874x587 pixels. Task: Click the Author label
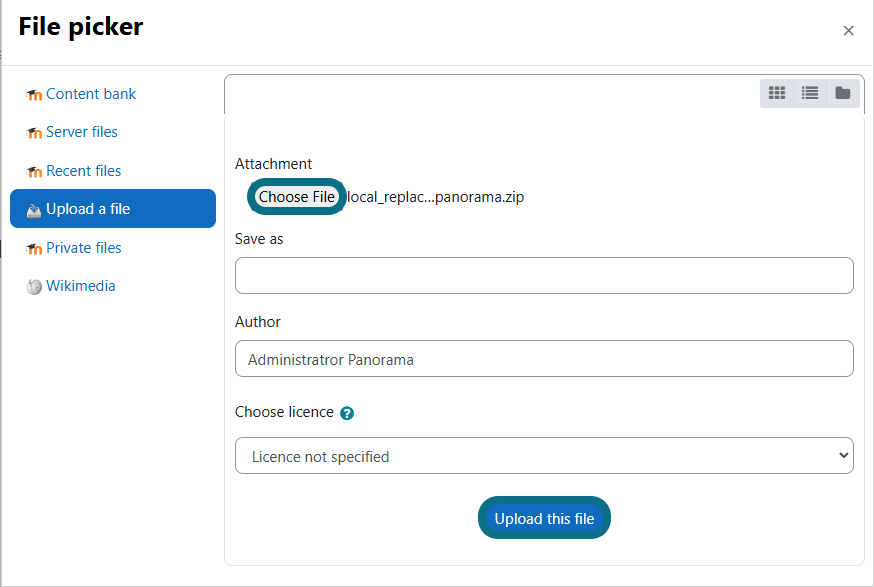[x=258, y=322]
